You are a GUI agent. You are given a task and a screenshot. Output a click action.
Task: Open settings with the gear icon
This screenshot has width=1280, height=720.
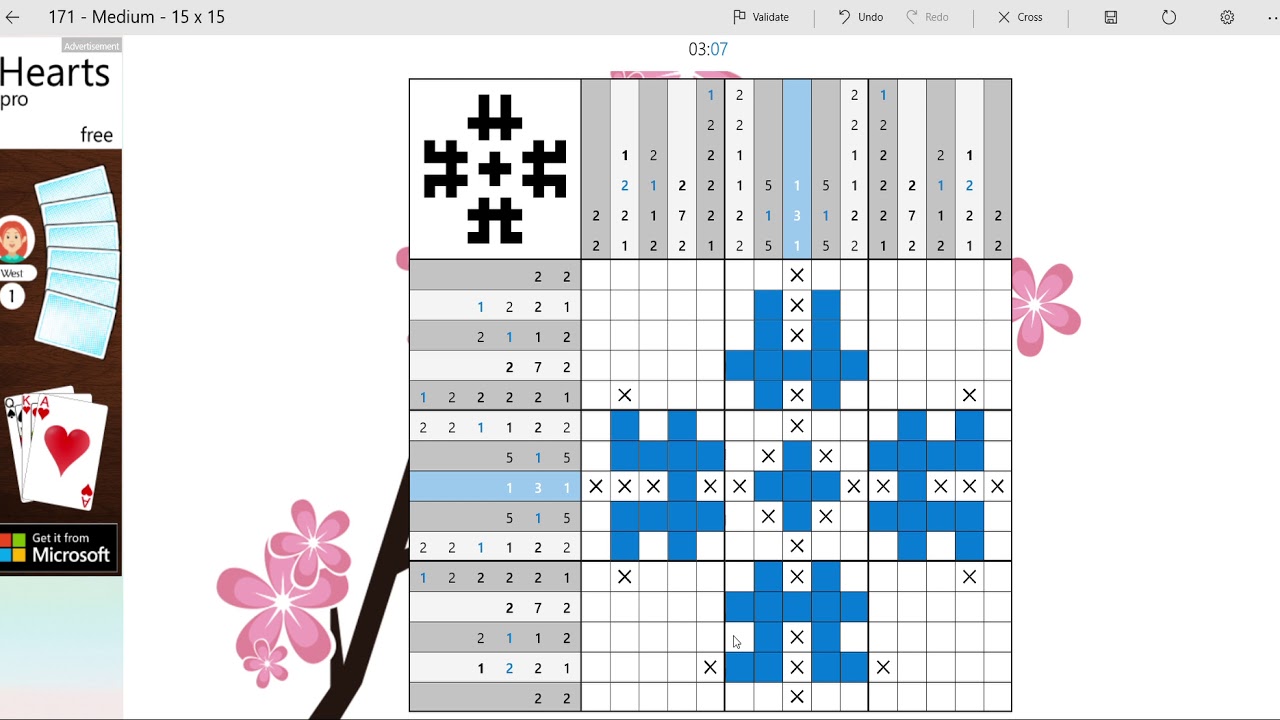pos(1227,17)
